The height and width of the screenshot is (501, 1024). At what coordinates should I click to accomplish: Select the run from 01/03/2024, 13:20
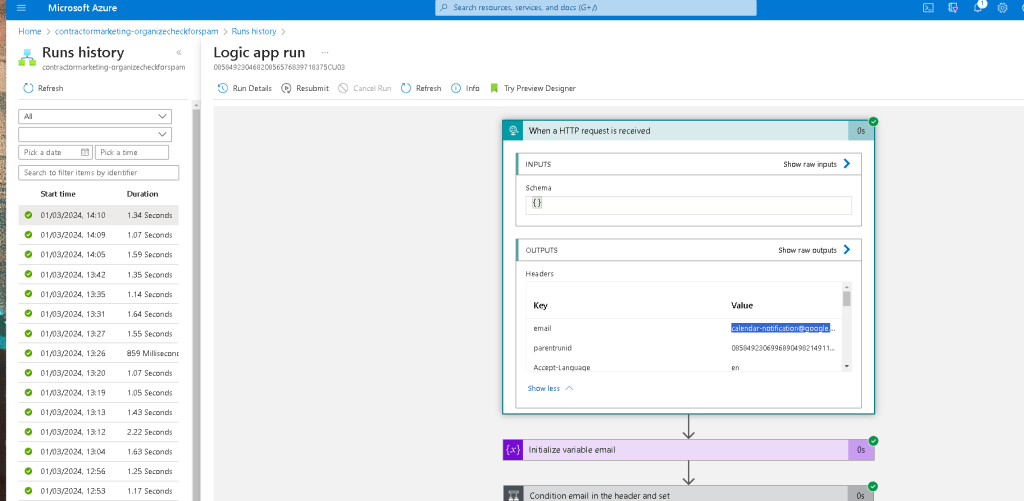point(99,373)
